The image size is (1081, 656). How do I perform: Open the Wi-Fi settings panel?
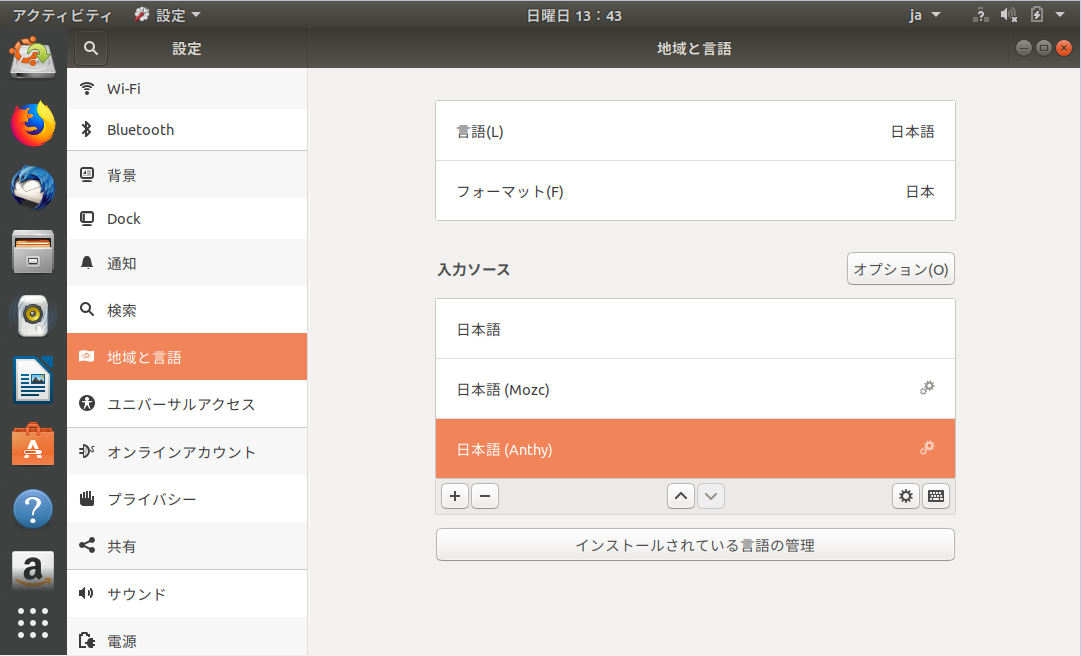tap(187, 89)
